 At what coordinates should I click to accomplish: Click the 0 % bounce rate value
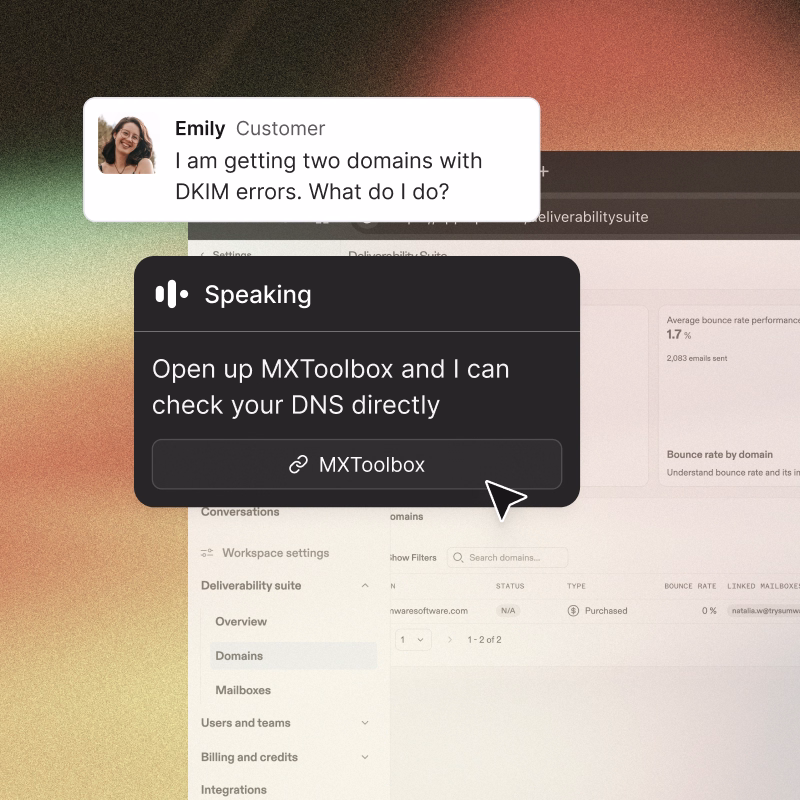pyautogui.click(x=709, y=611)
